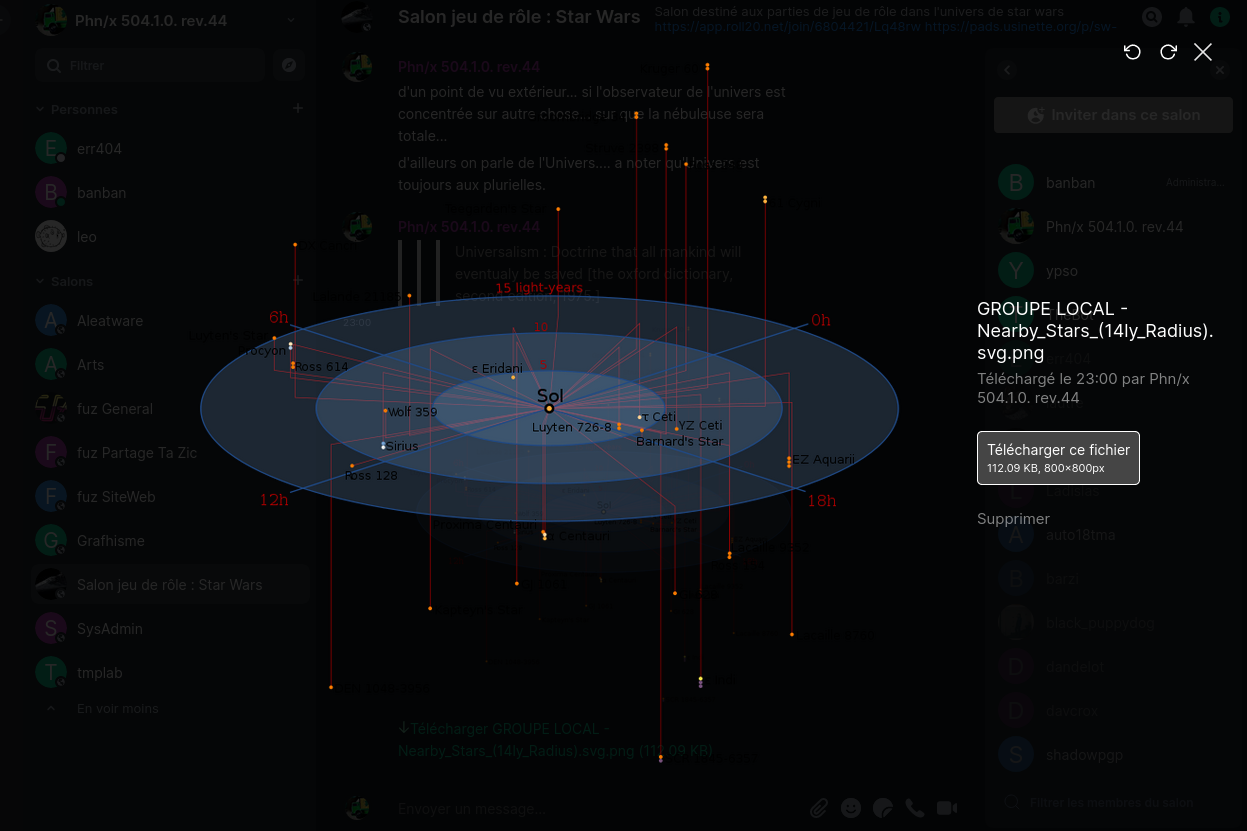Open the fuz Partage Ta Zic room

170,453
